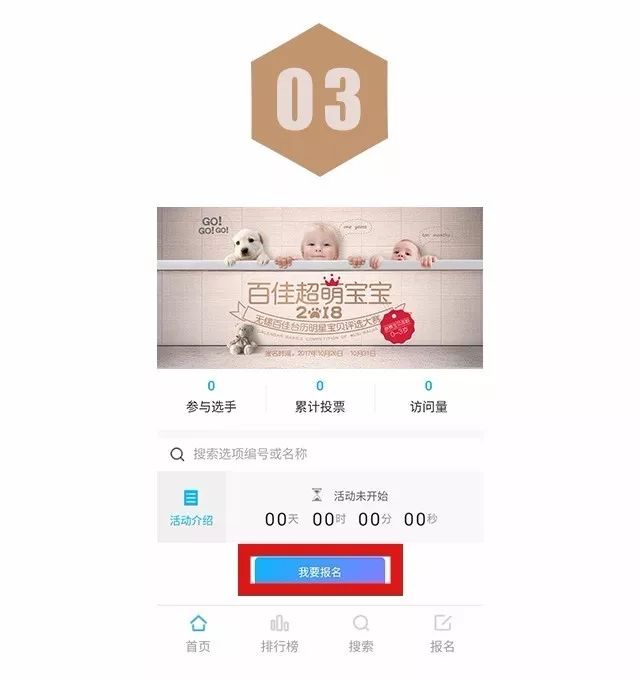Image resolution: width=640 pixels, height=679 pixels.
Task: Open the 活动介绍 label
Action: click(x=191, y=520)
